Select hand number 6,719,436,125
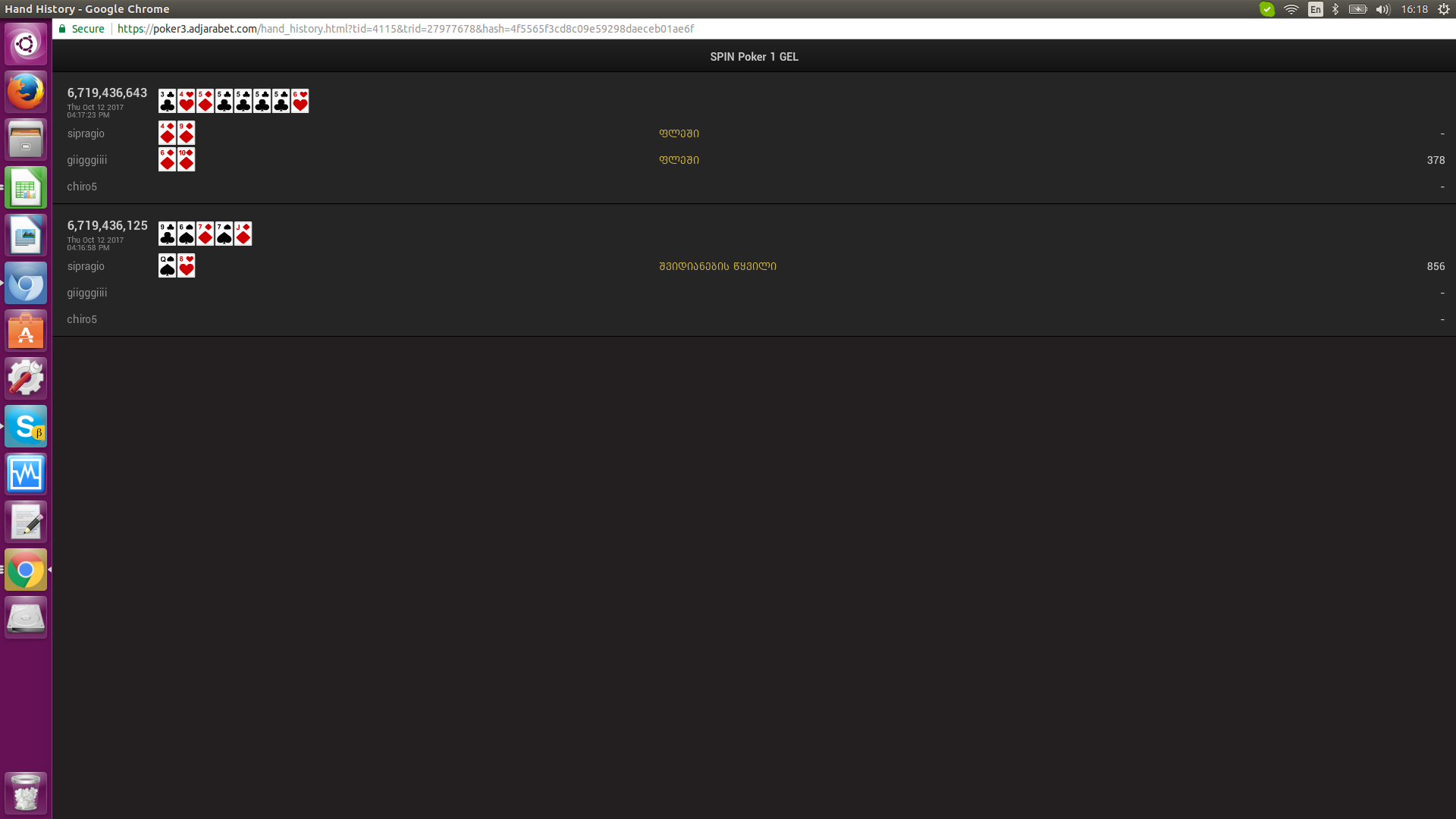 107,225
